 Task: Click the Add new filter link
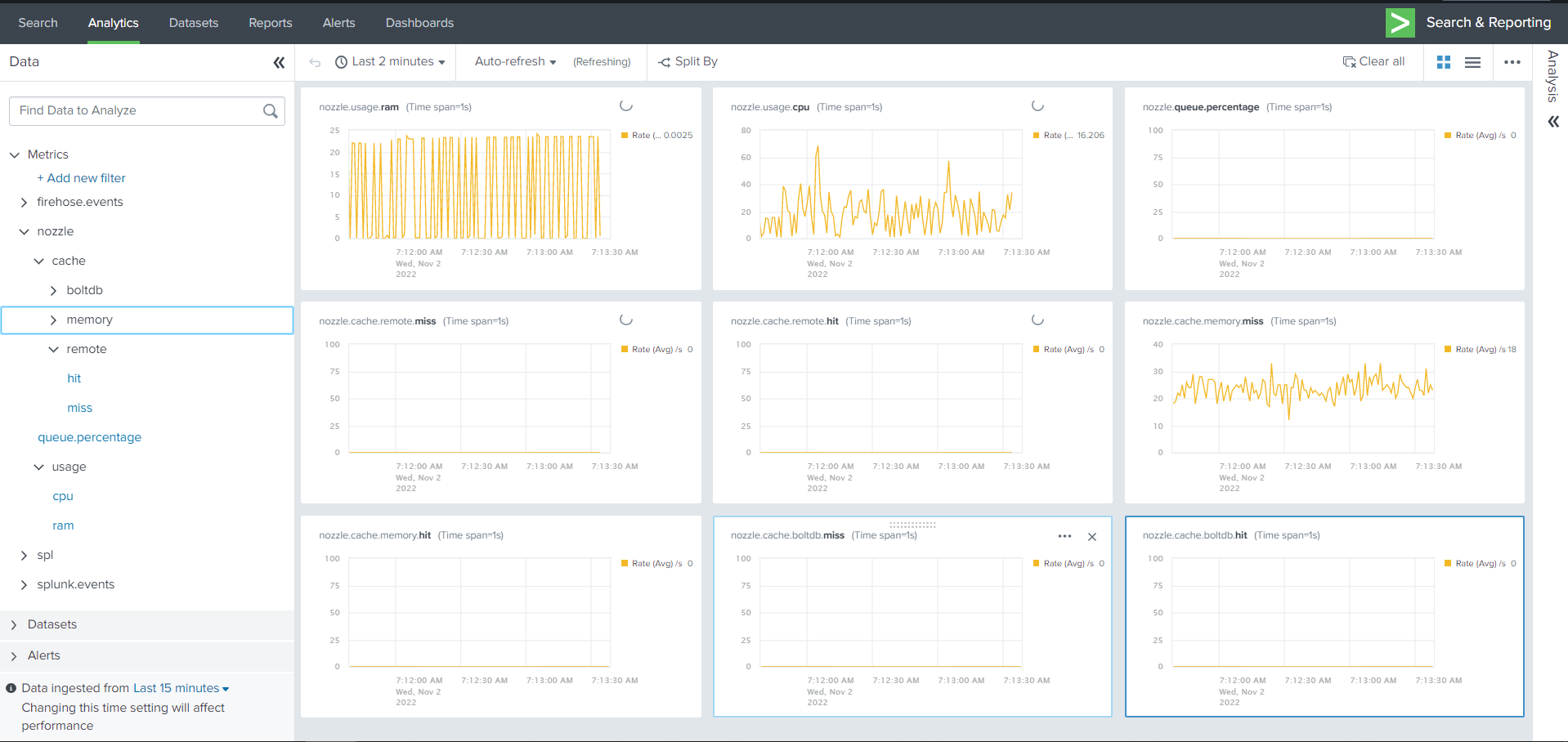81,178
